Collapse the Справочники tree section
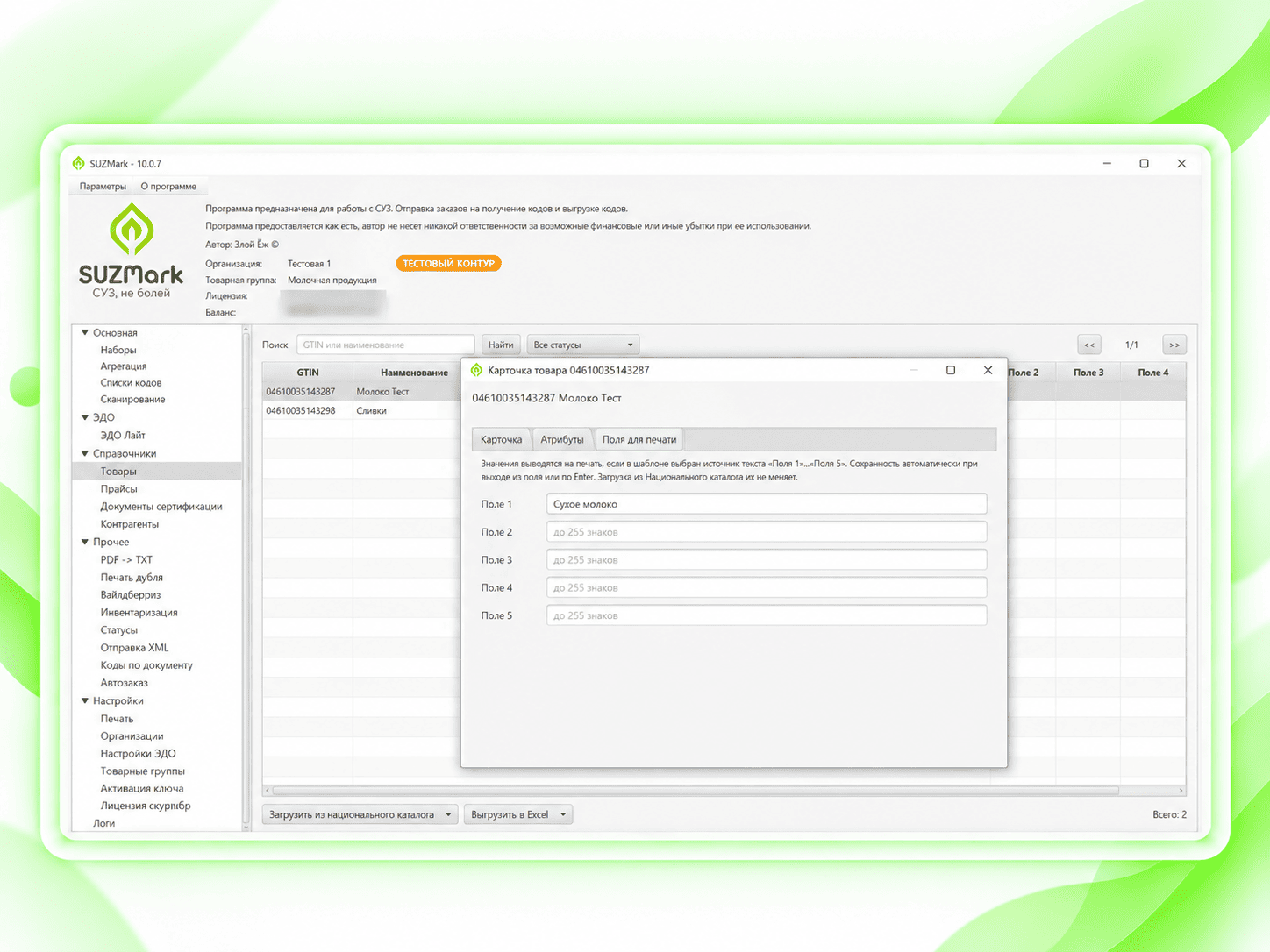 [85, 453]
